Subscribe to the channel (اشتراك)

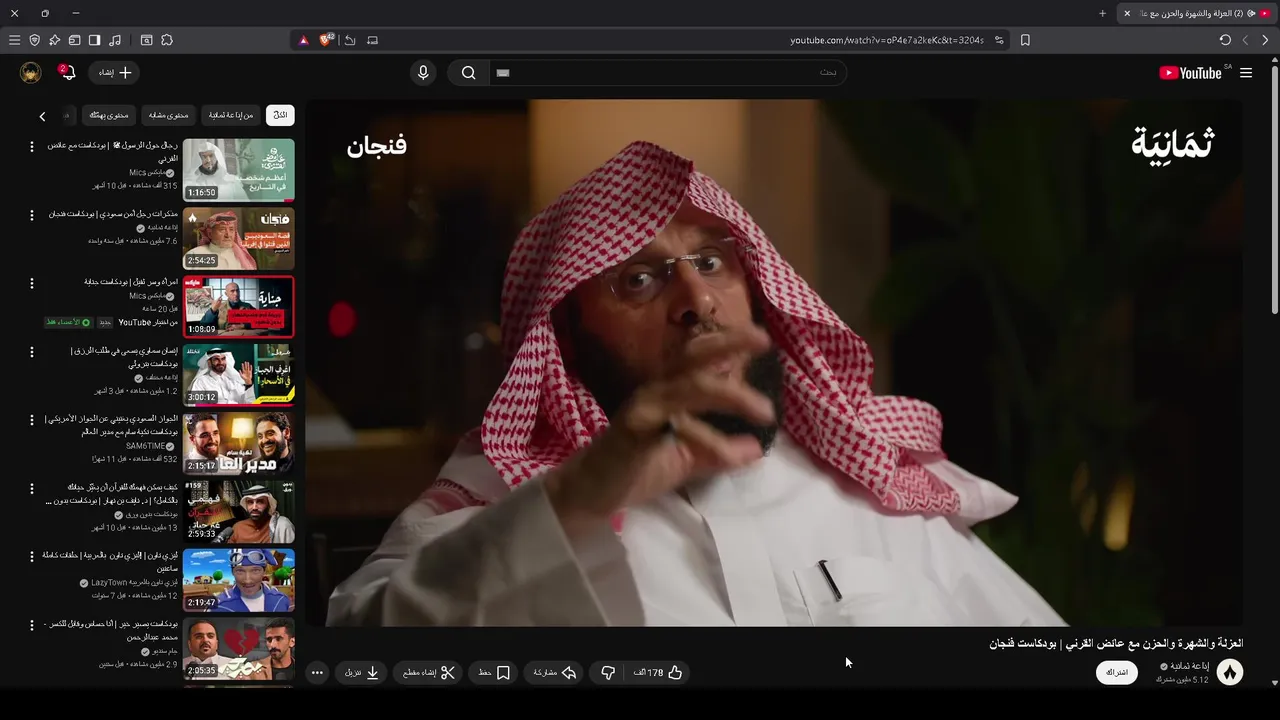click(1116, 672)
